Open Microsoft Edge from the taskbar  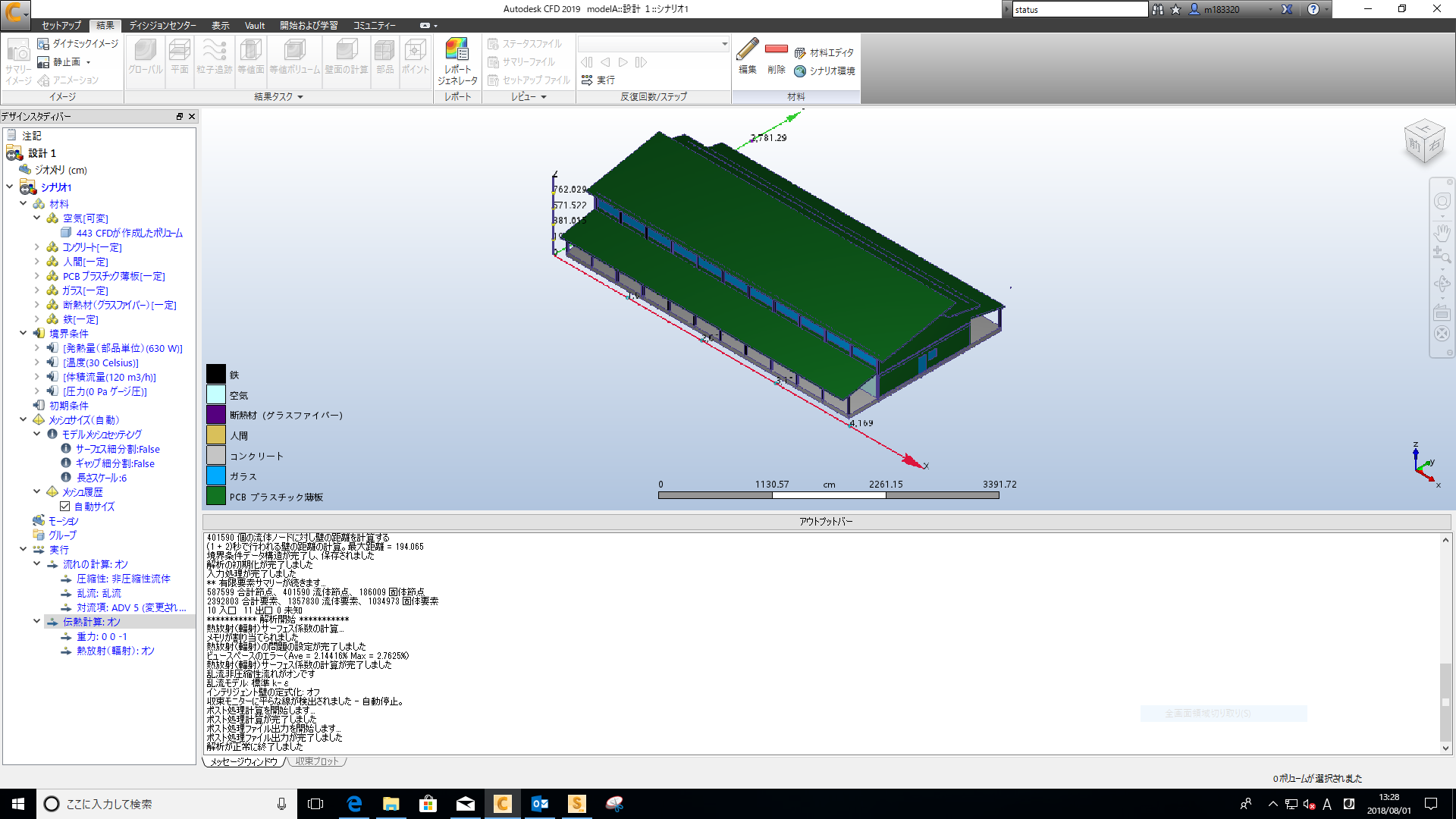(354, 804)
